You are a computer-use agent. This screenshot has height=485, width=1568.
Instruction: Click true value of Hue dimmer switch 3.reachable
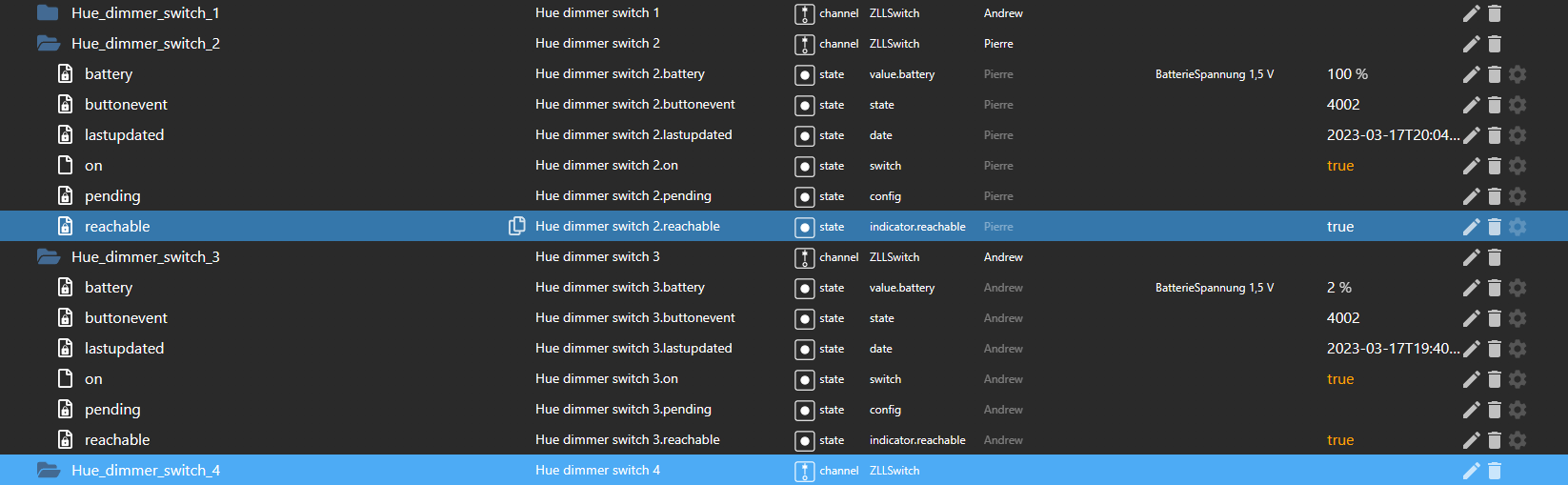1340,440
